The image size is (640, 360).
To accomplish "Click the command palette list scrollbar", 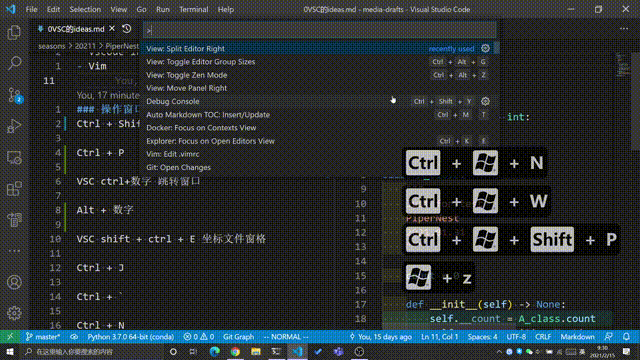I will 497,48.
